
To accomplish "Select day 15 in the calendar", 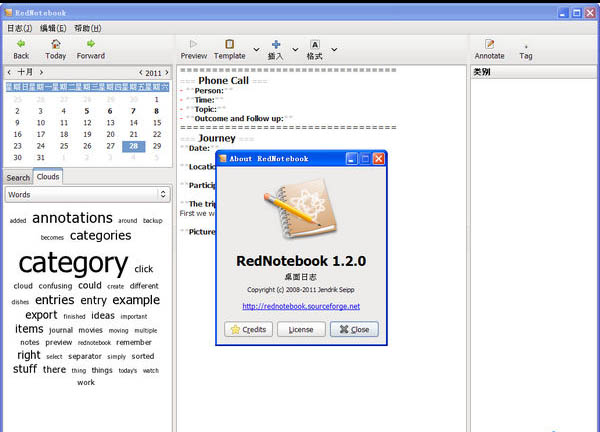I will [x=157, y=122].
